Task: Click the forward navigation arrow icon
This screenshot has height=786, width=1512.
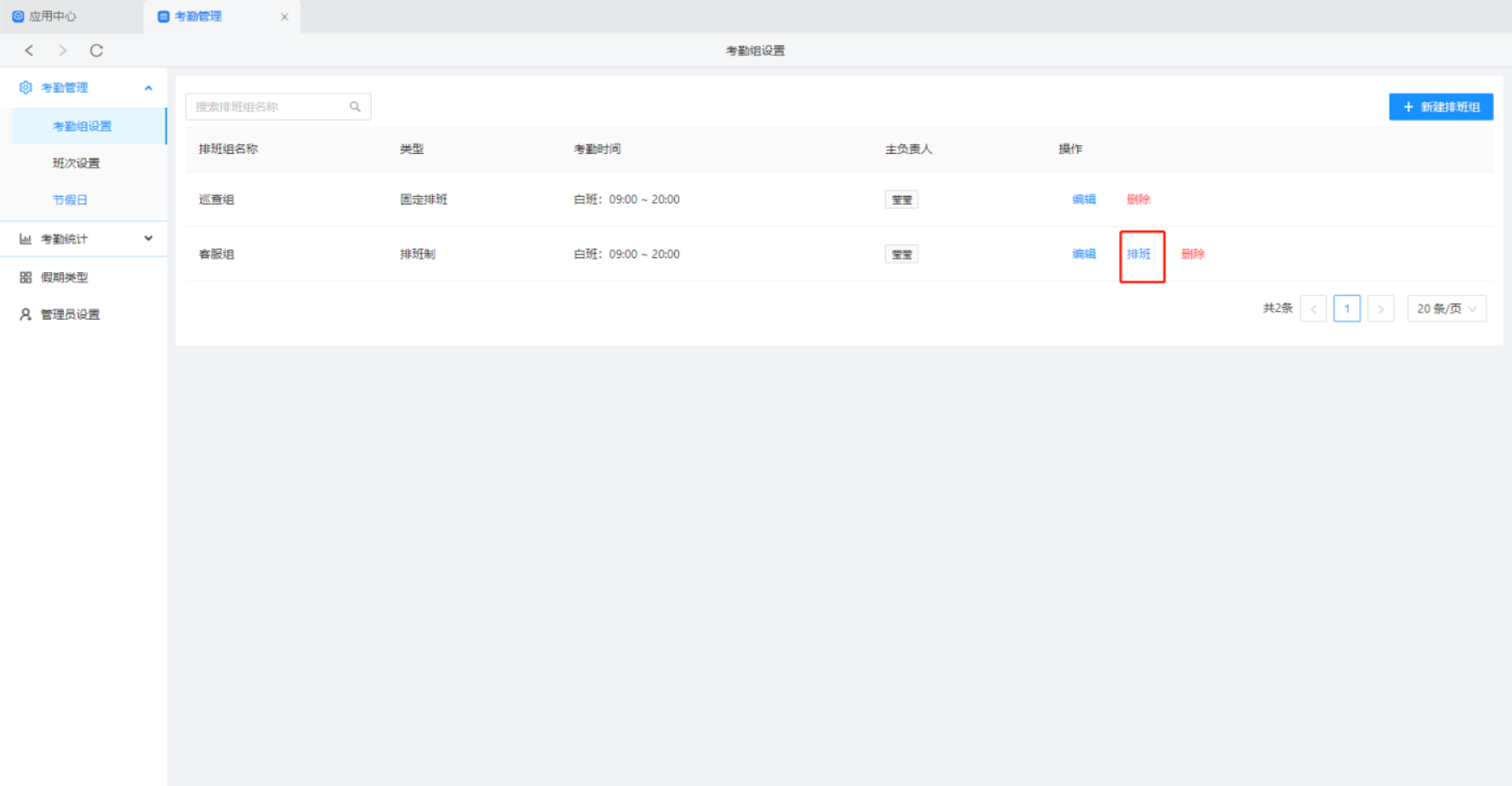Action: click(x=62, y=50)
